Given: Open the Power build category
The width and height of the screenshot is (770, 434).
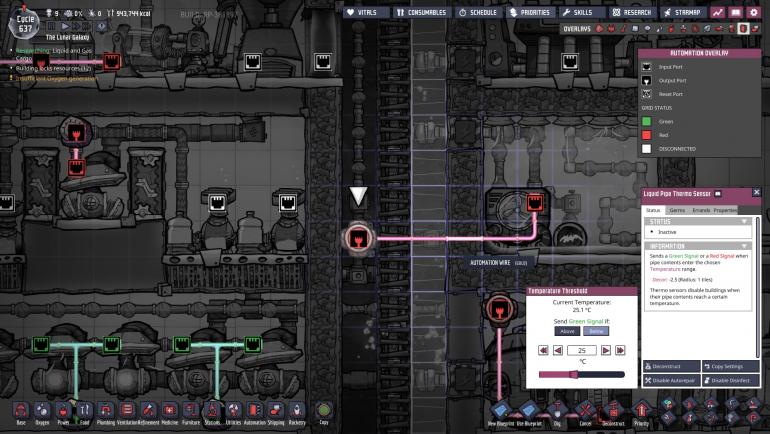Looking at the screenshot, I should (x=63, y=412).
